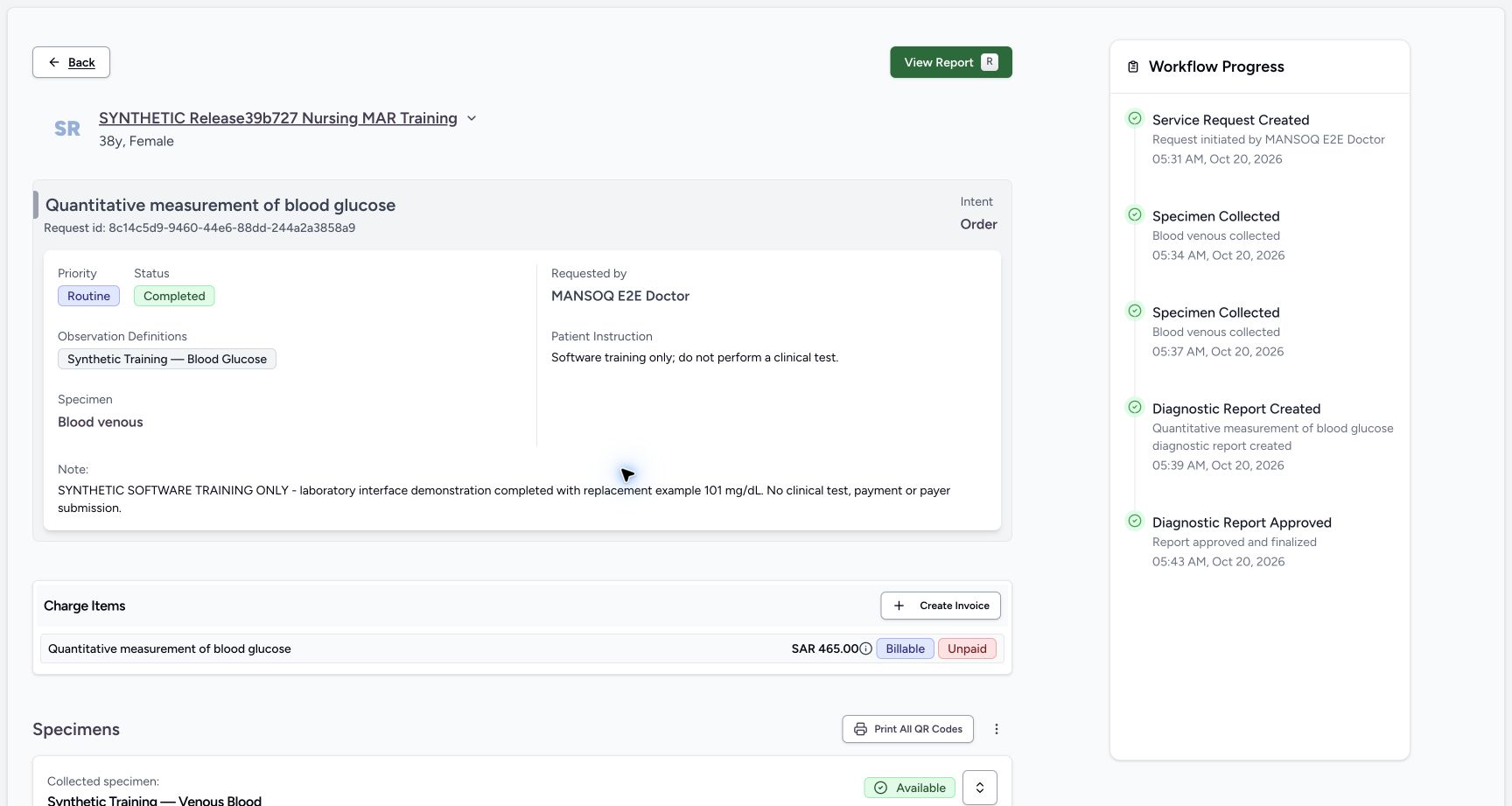Click the Order intent value
Image resolution: width=1512 pixels, height=806 pixels.
978,224
